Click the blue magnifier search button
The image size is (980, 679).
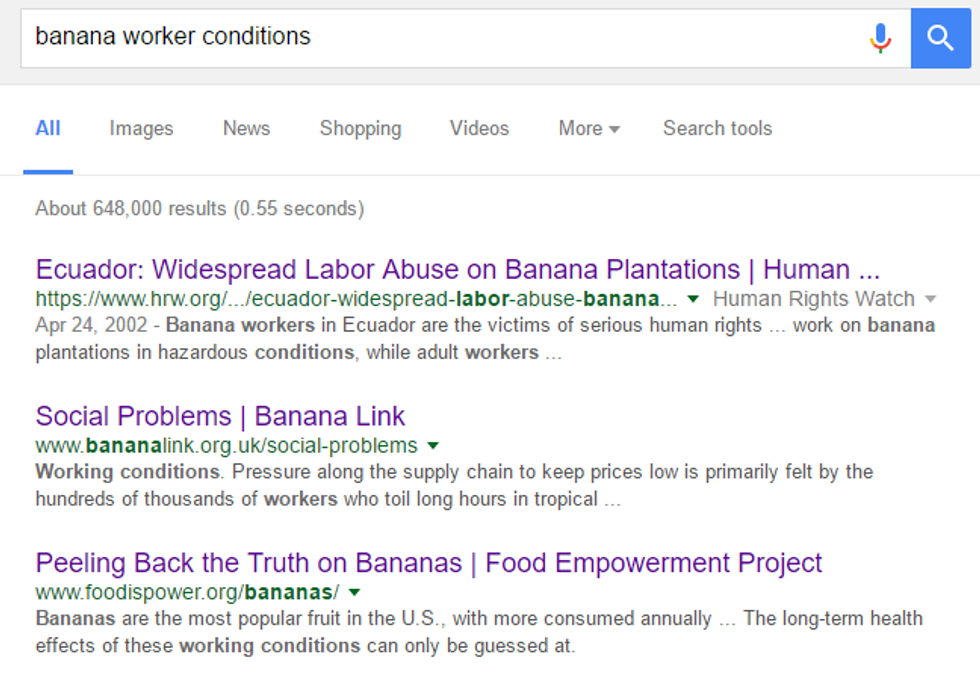tap(940, 38)
